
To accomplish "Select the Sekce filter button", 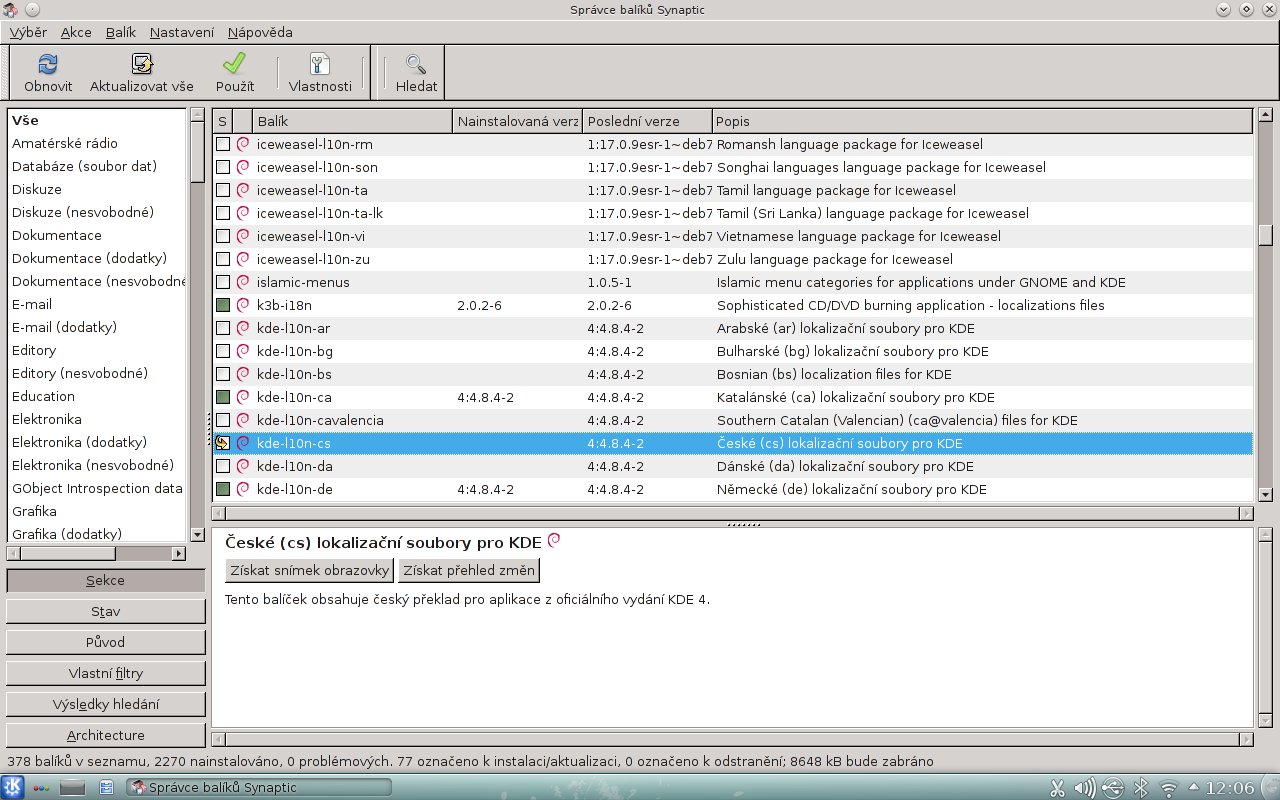I will pos(106,580).
